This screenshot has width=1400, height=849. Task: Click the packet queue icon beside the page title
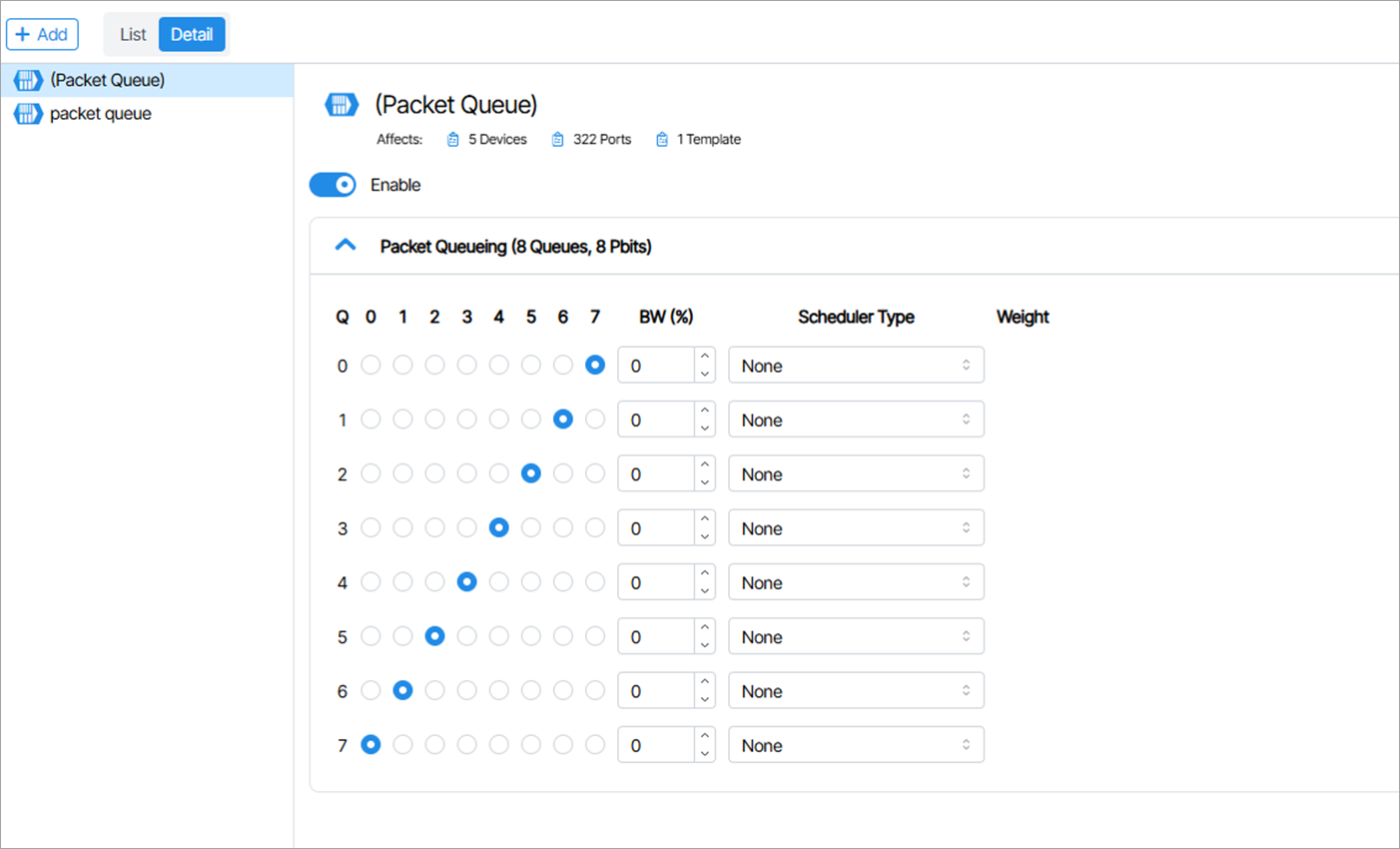click(342, 105)
